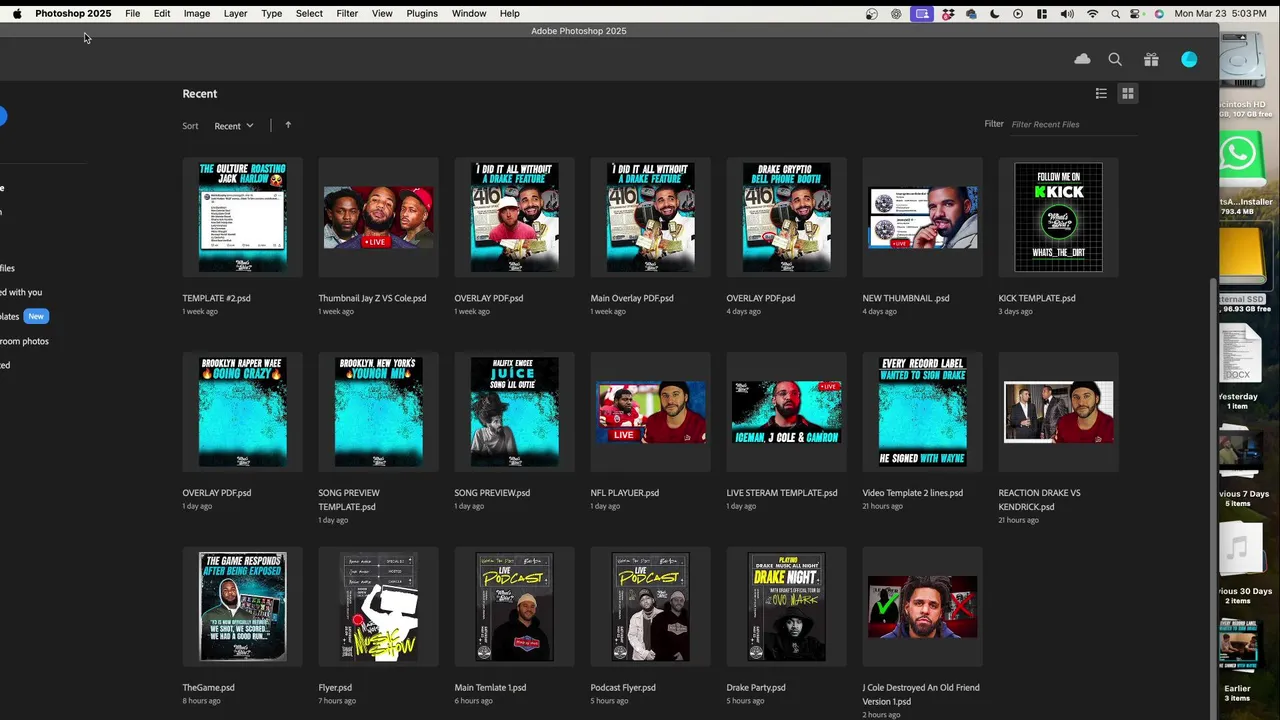The width and height of the screenshot is (1280, 720).
Task: Toggle Do Not Disturb moon icon
Action: point(994,13)
